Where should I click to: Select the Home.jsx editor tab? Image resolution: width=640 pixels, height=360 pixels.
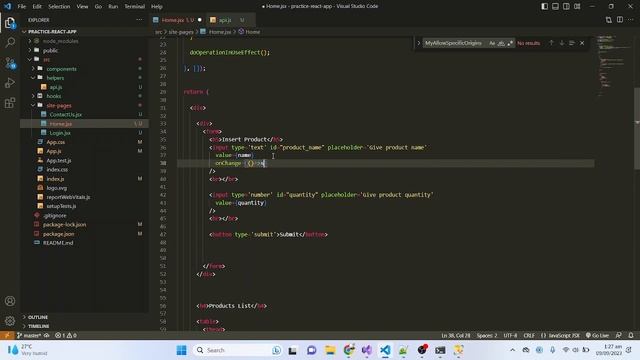pos(177,20)
